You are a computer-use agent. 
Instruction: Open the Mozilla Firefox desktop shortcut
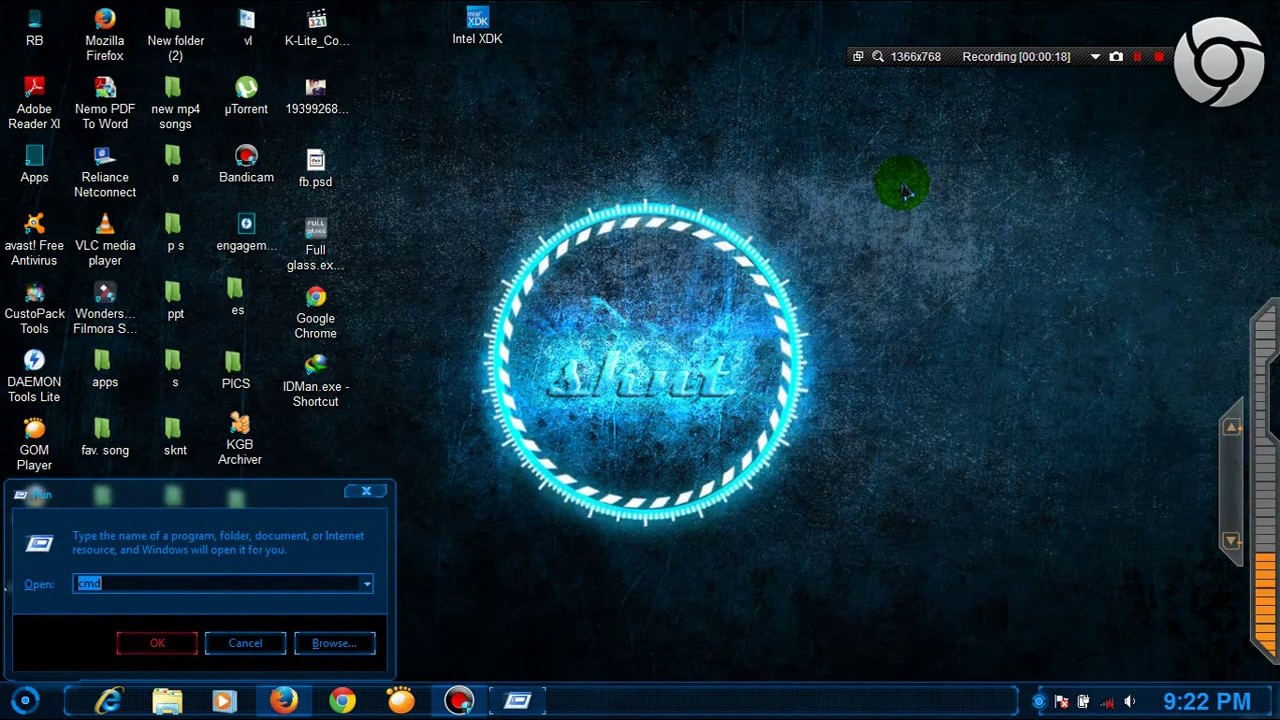coord(105,35)
